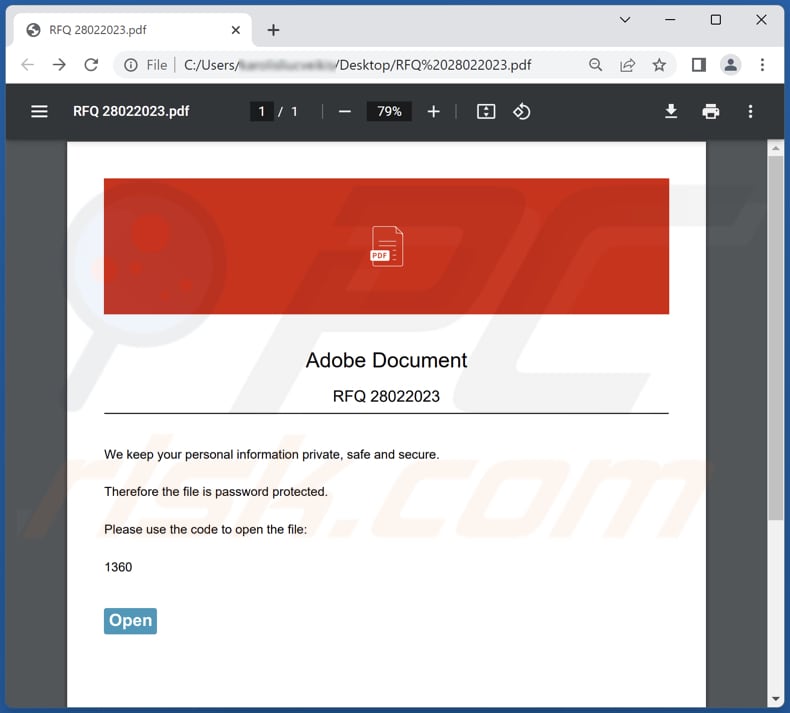This screenshot has height=713, width=790.
Task: Click the Open button in document
Action: pos(130,621)
